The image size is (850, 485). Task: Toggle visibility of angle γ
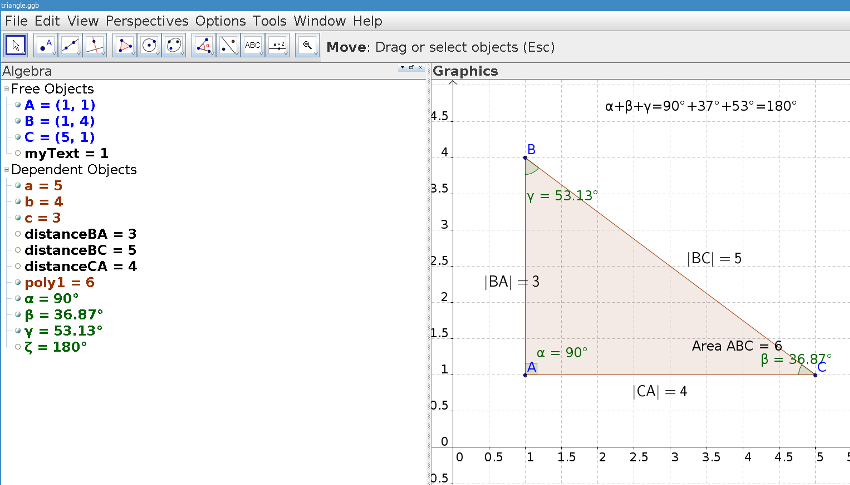tap(18, 331)
